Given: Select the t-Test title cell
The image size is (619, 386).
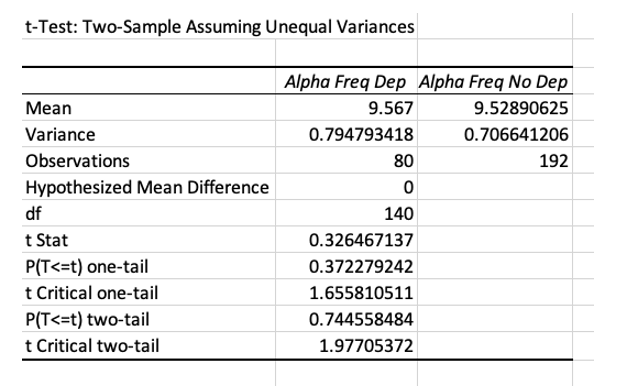Looking at the screenshot, I should click(220, 27).
